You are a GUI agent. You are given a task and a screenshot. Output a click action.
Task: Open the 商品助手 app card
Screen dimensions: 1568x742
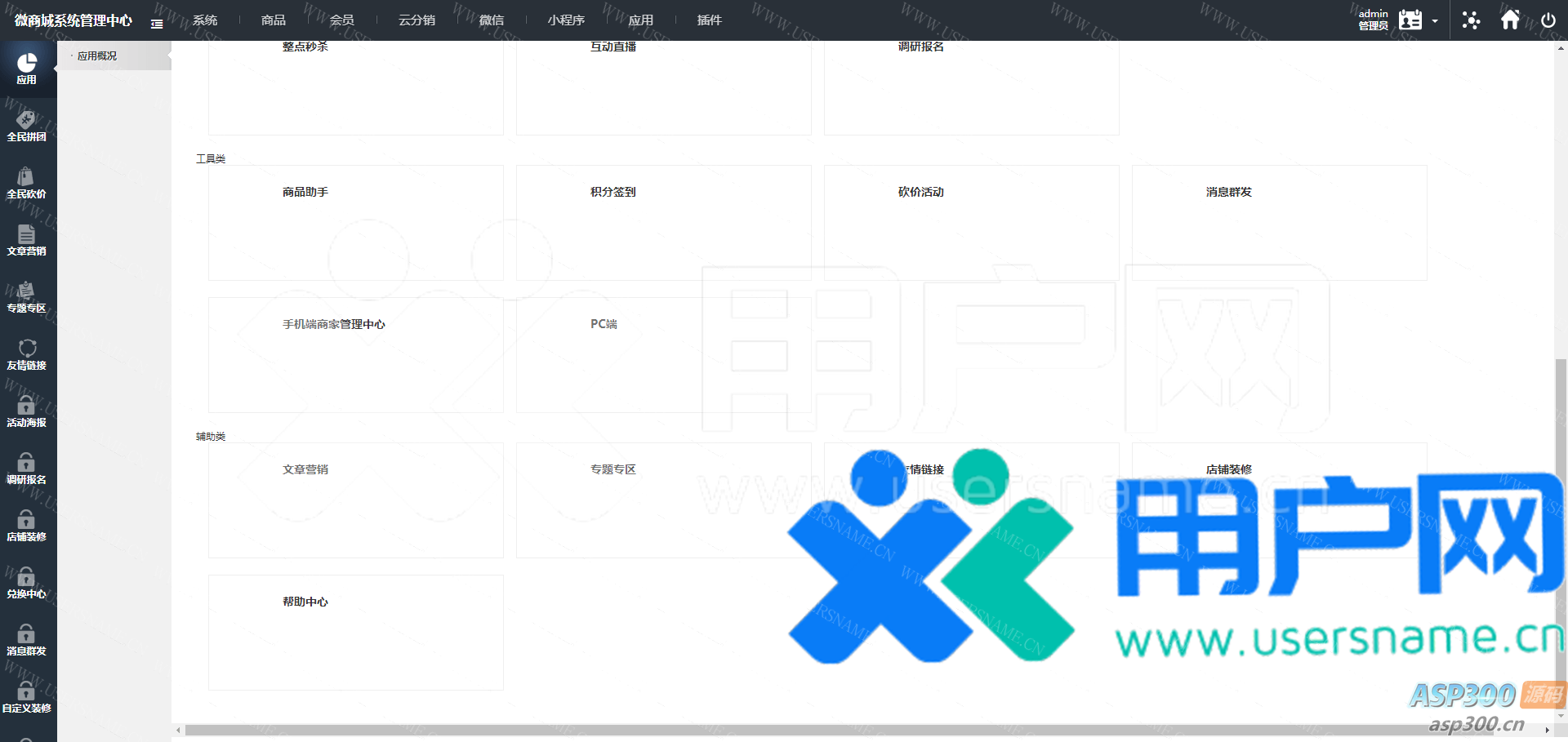coord(355,222)
